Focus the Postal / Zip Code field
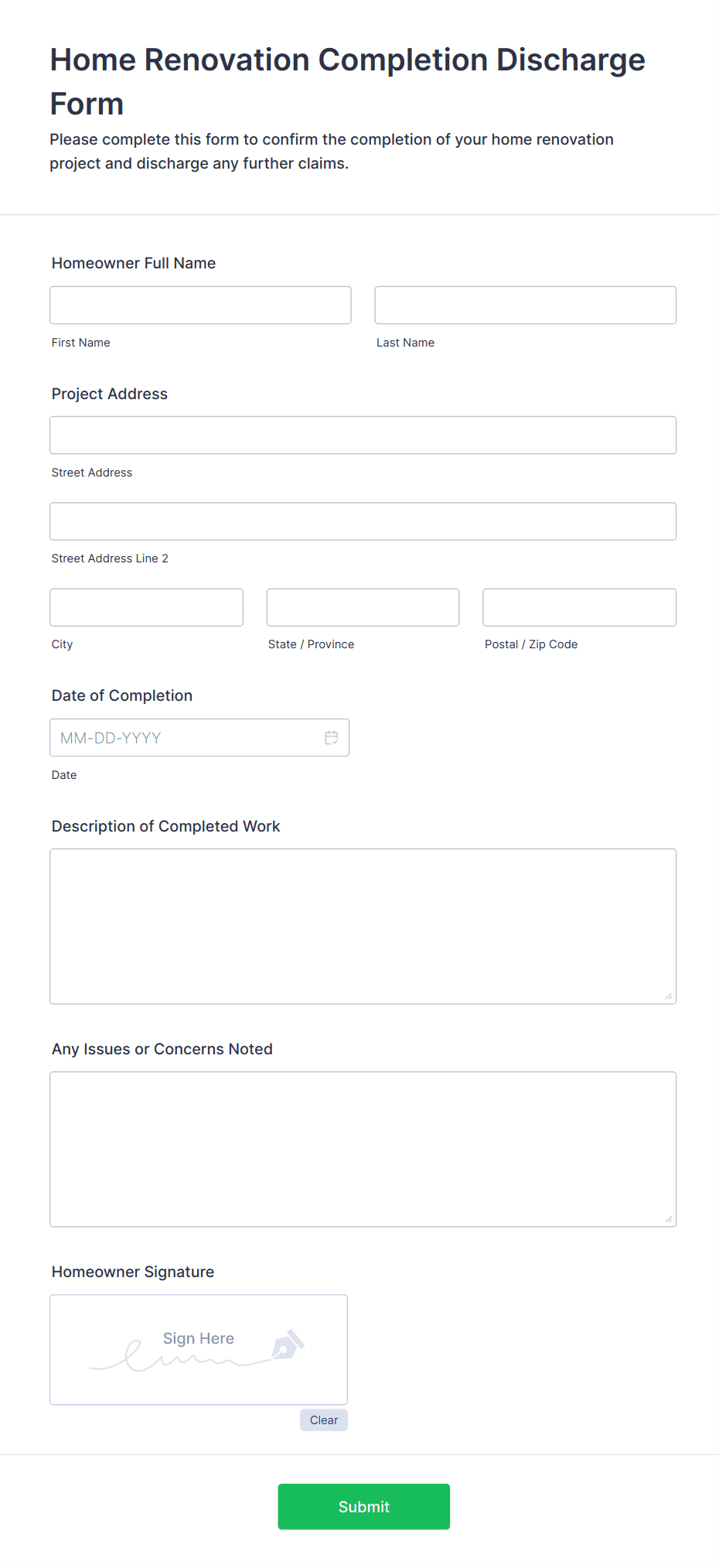Screen dimensions: 719x1568 pos(579,607)
